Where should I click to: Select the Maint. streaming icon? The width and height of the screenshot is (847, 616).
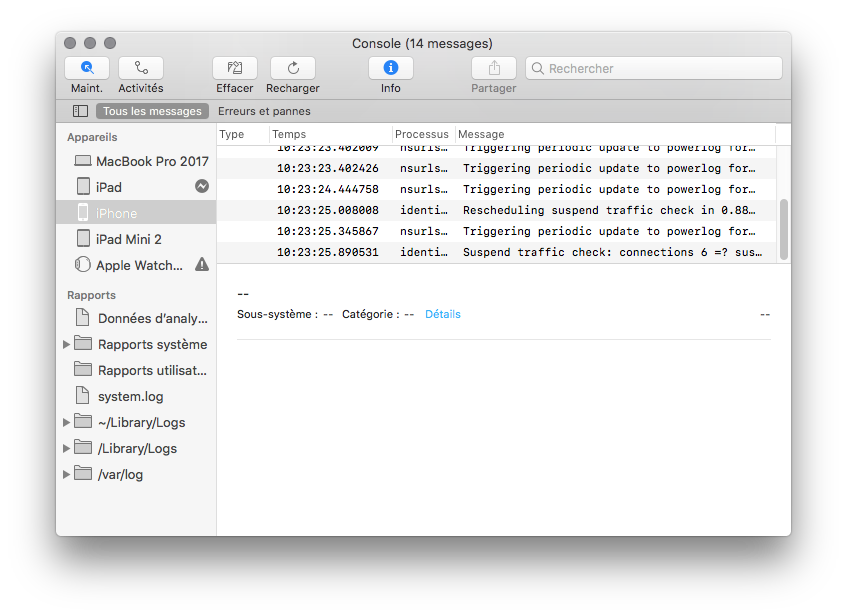click(x=86, y=68)
